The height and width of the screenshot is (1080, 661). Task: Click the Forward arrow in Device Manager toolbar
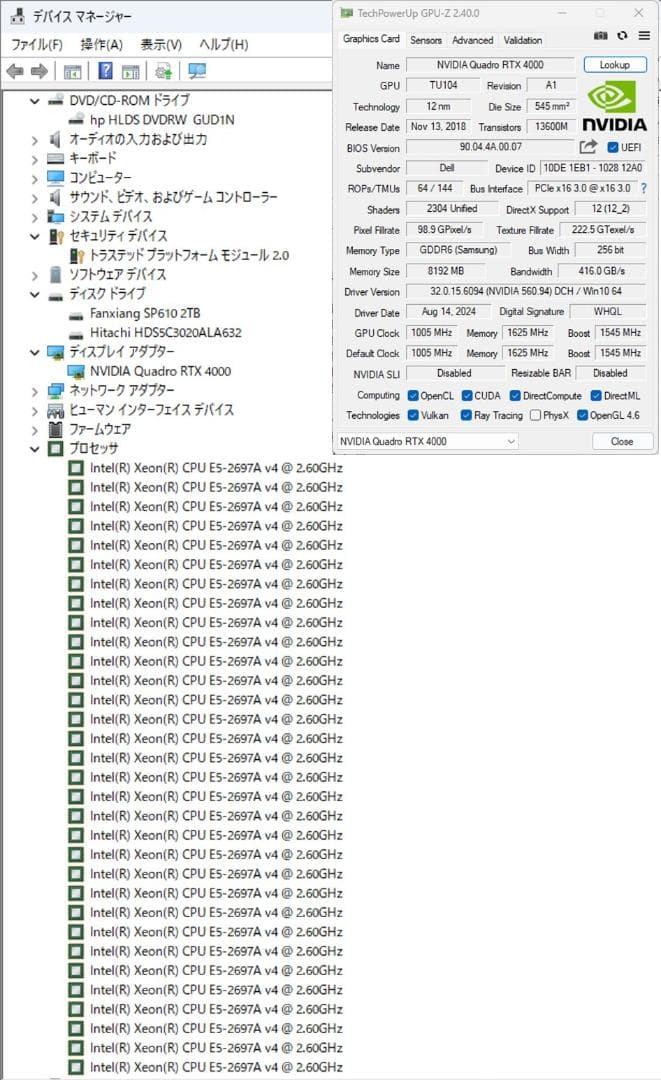pos(40,71)
